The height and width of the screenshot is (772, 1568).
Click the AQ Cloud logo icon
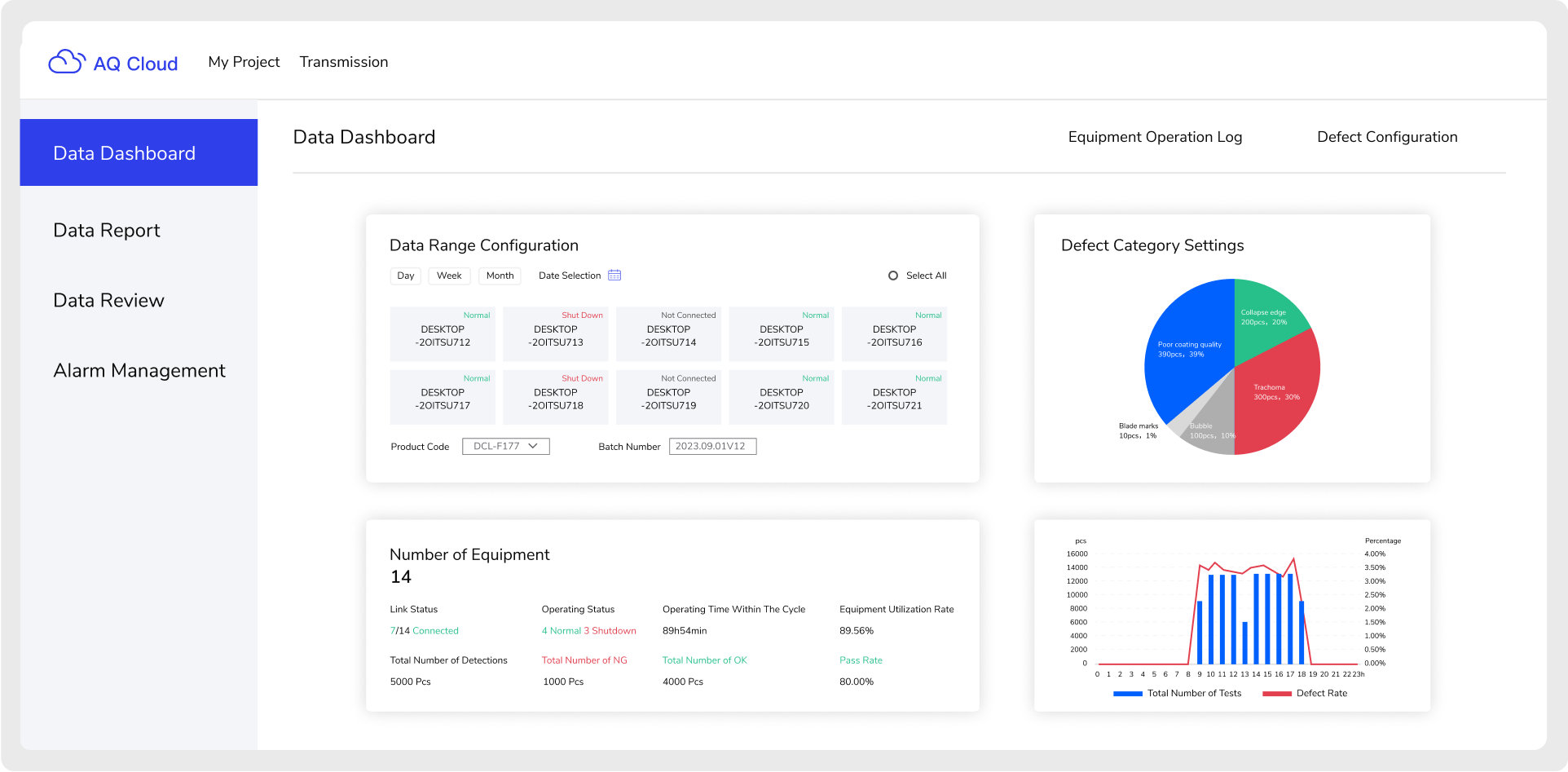point(67,62)
